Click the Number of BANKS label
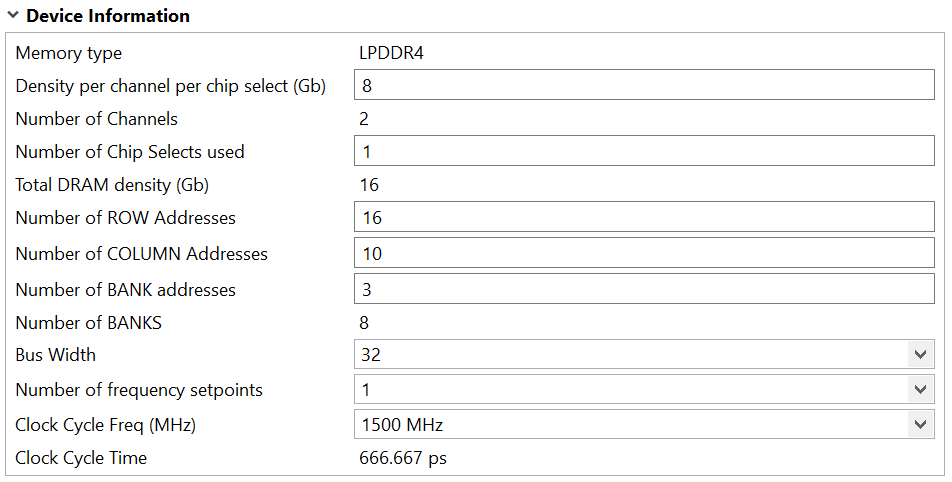Viewport: 952px width, 482px height. (x=88, y=323)
